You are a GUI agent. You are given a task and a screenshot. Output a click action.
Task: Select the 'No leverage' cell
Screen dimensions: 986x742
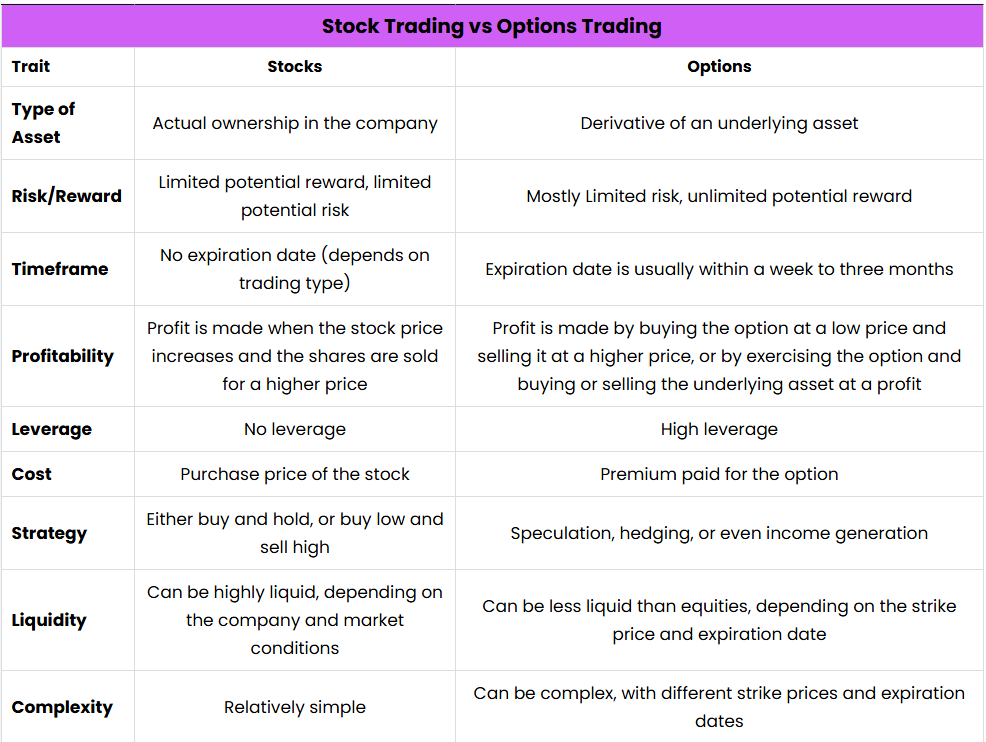pyautogui.click(x=294, y=429)
